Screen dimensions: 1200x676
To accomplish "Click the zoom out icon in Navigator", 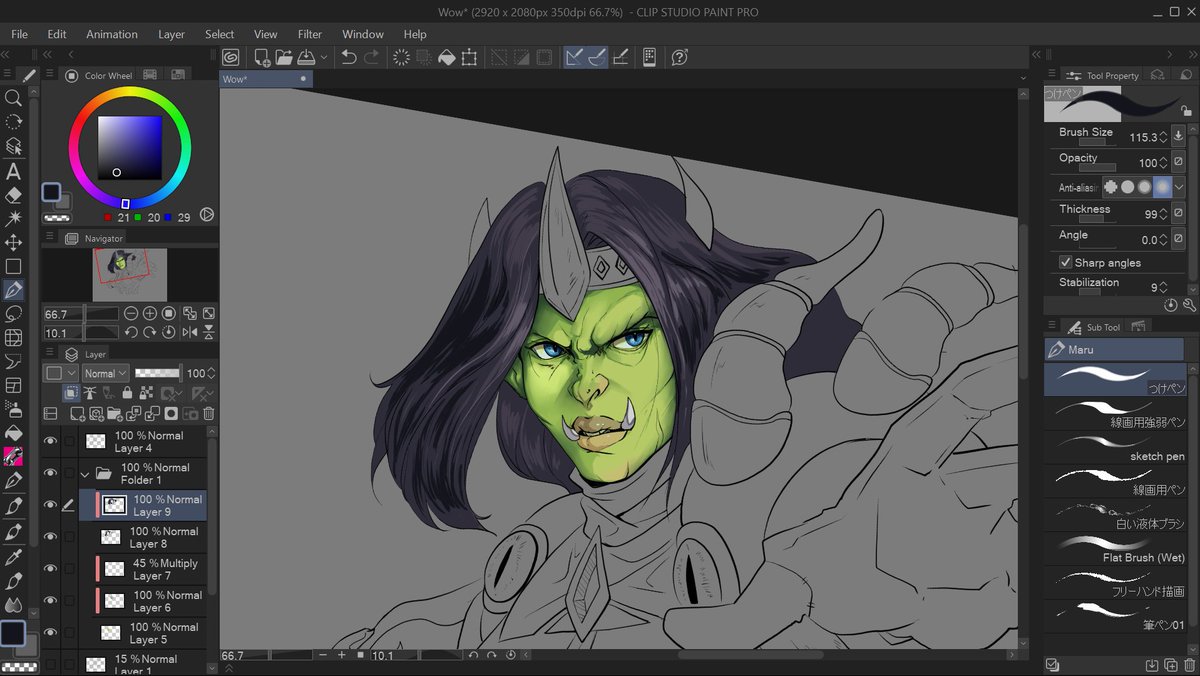I will (131, 313).
